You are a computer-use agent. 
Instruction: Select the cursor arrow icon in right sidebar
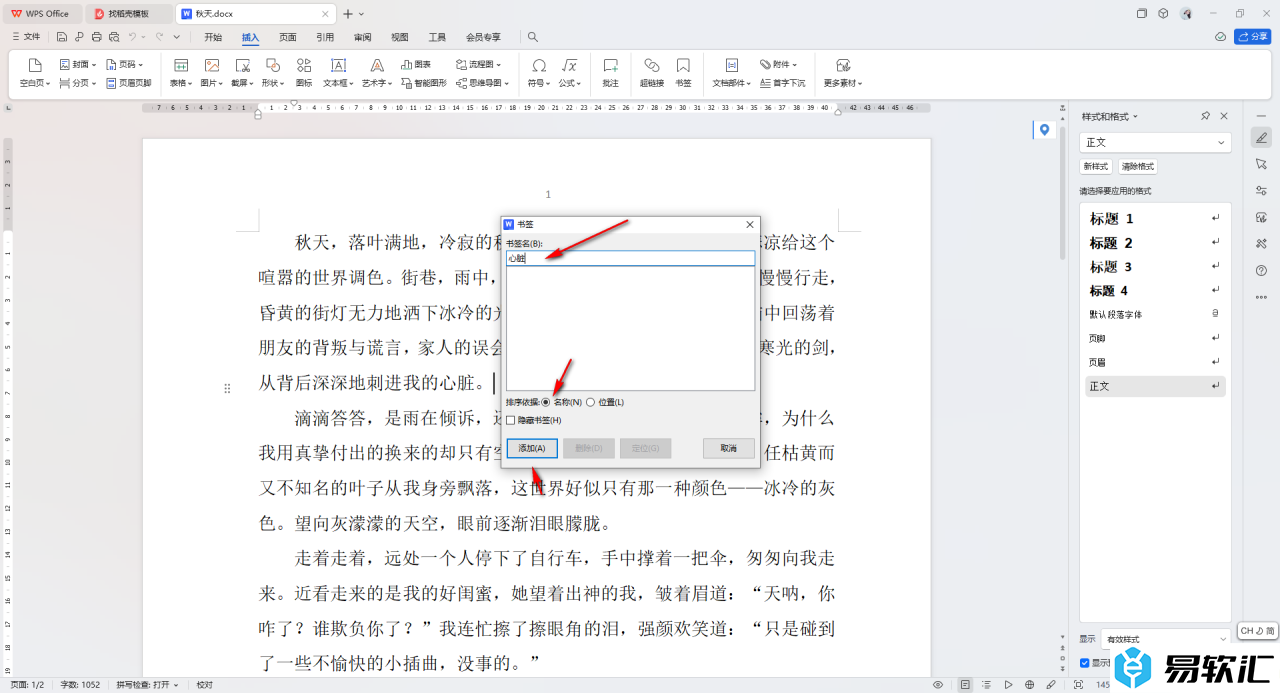[x=1261, y=164]
